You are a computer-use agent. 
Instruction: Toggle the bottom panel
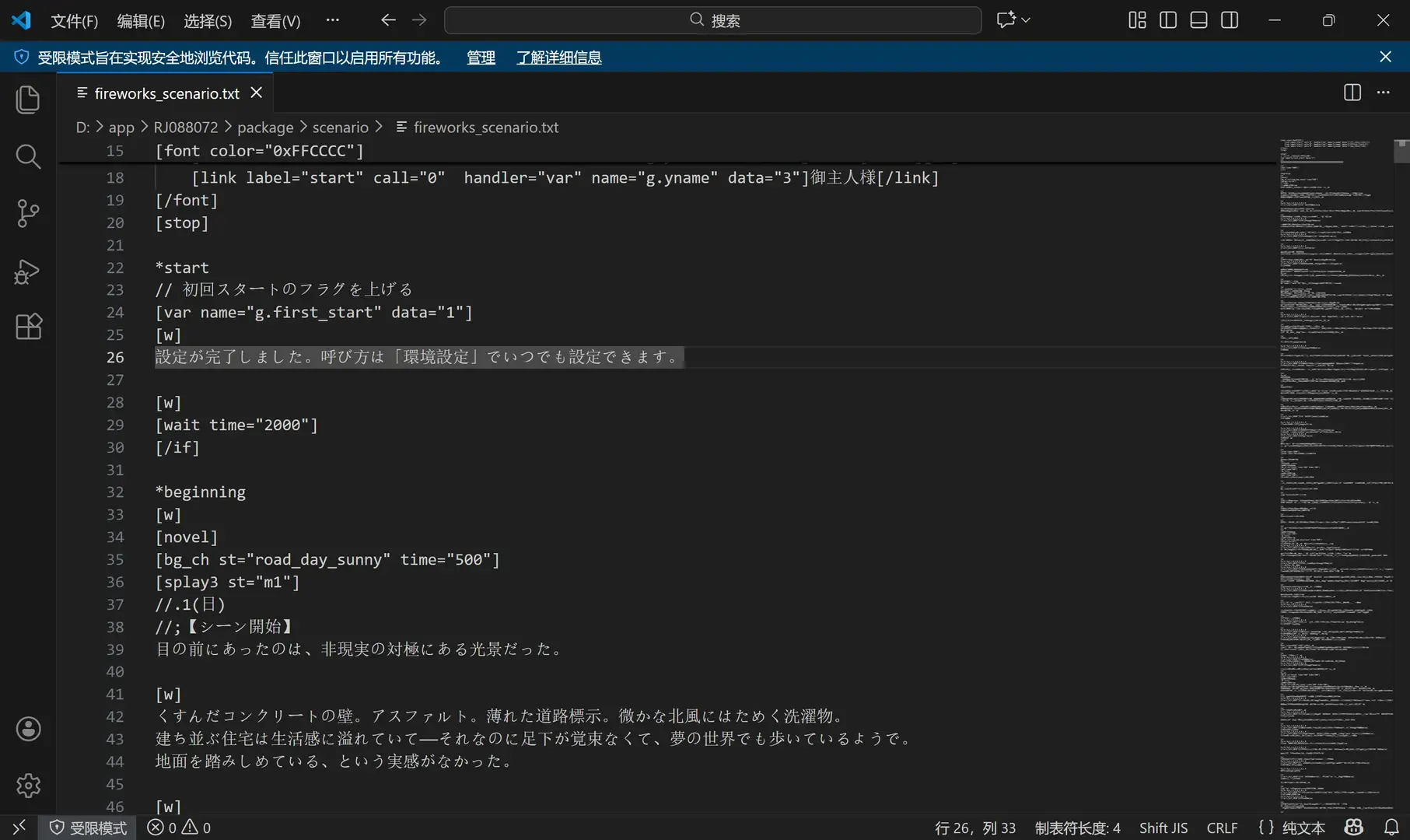pos(1199,20)
